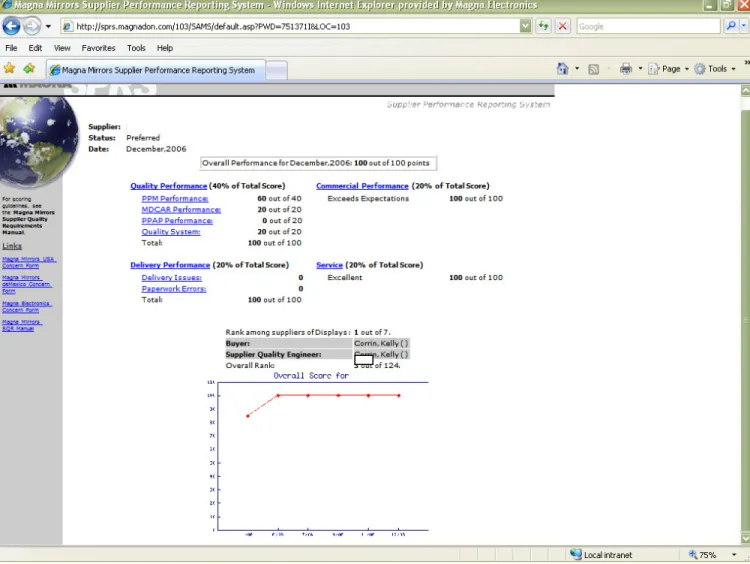Click the Buyer name 'Corrin, Kelly'
This screenshot has height=564, width=750.
coord(381,343)
